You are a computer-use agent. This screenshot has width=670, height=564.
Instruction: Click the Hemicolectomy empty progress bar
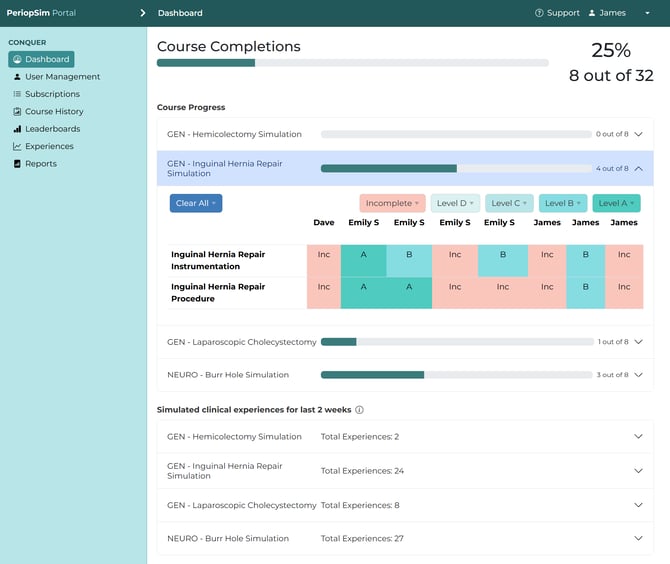pos(456,134)
